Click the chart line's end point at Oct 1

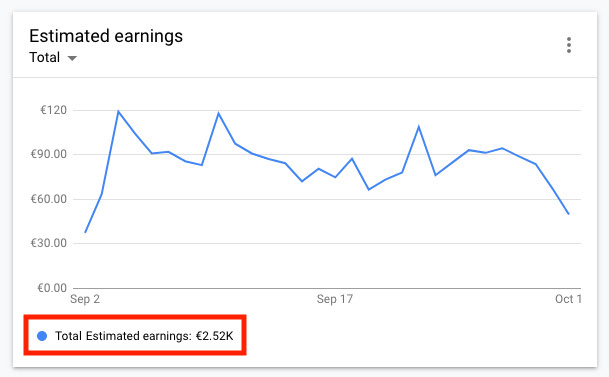point(569,214)
